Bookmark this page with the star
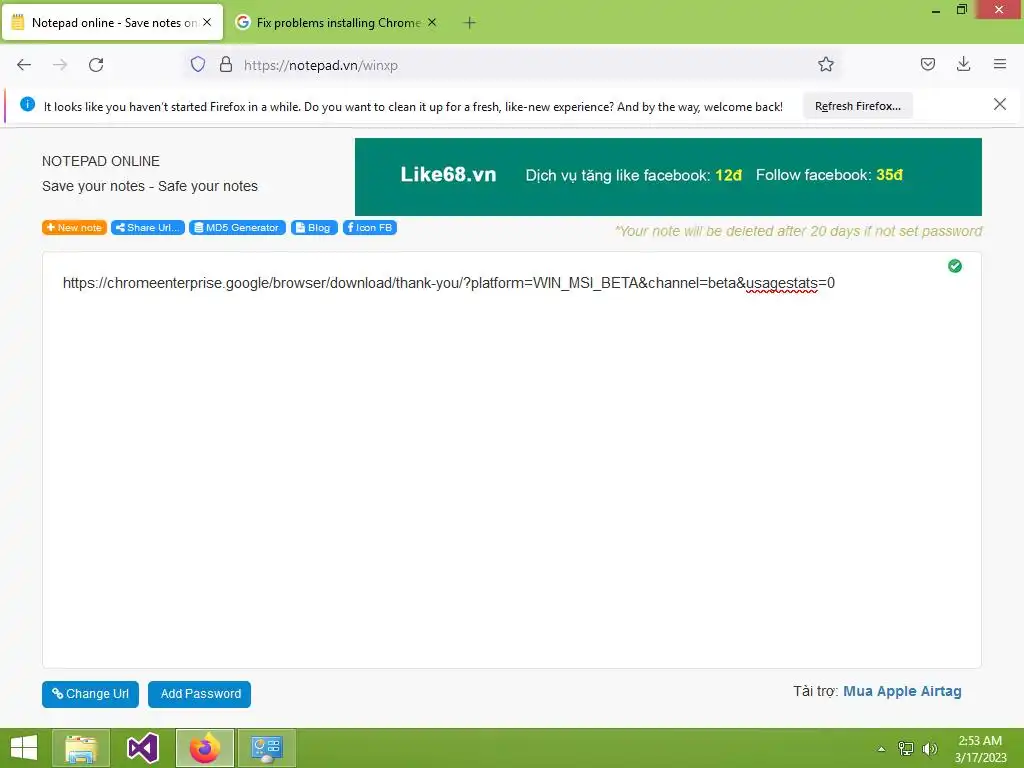 825,64
